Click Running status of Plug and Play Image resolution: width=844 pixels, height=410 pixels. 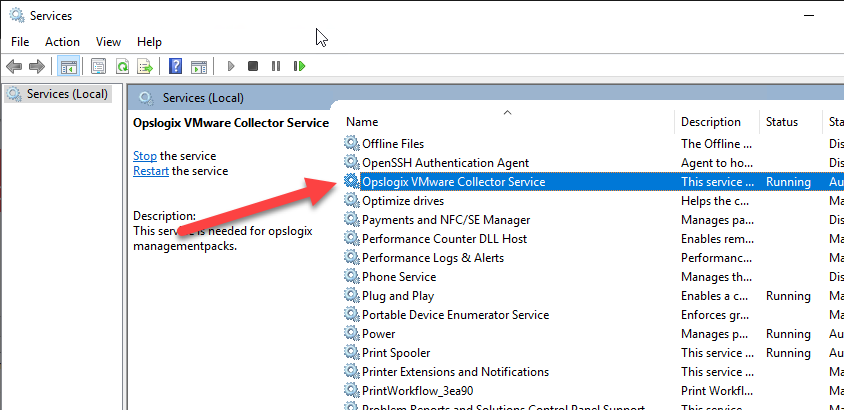coord(788,296)
